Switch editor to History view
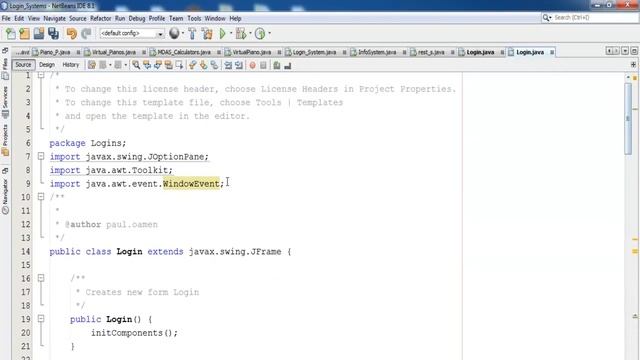 pos(71,65)
